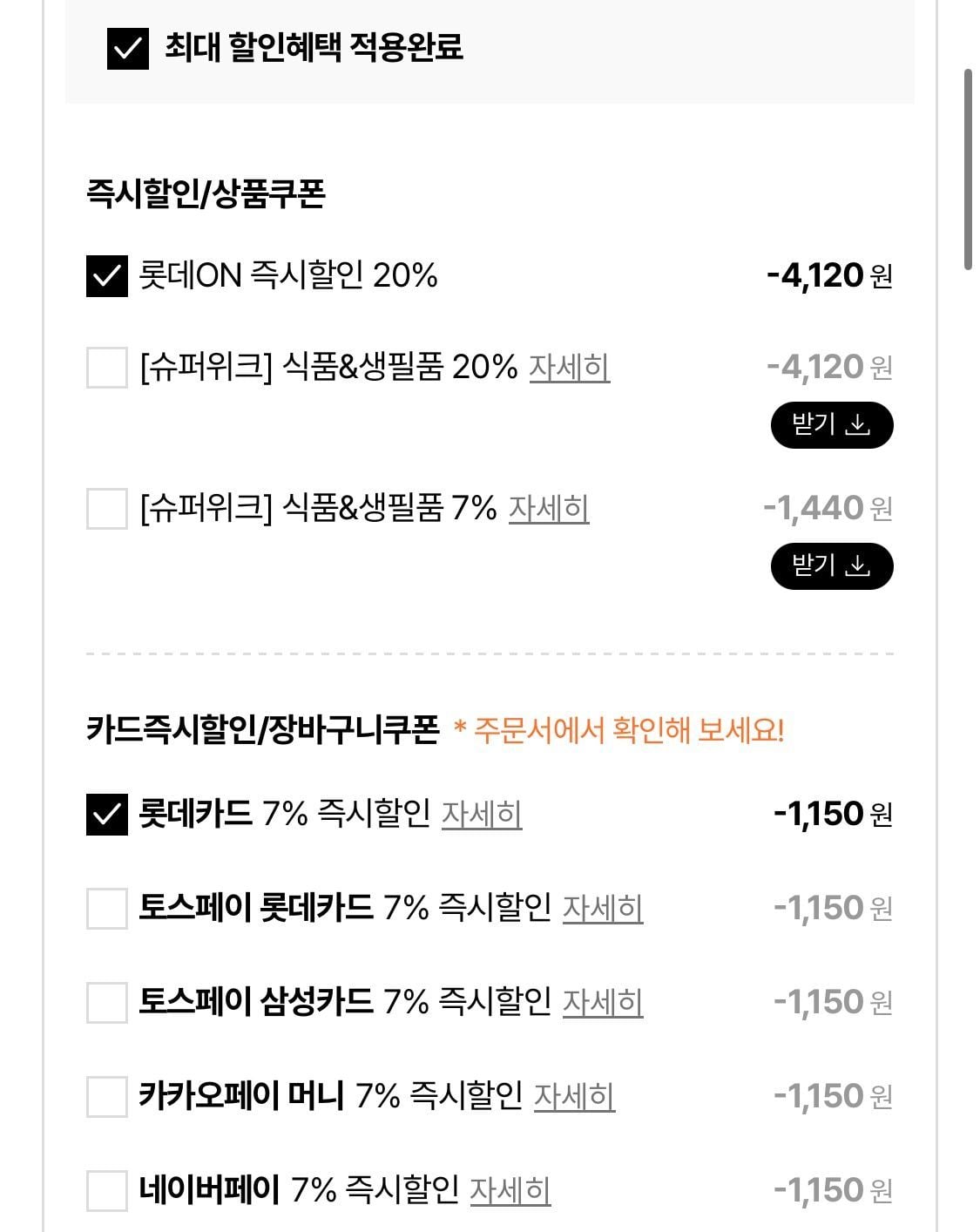This screenshot has width=980, height=1232.
Task: Open 자세히 for 식품&생필품 7% coupon
Action: (548, 508)
